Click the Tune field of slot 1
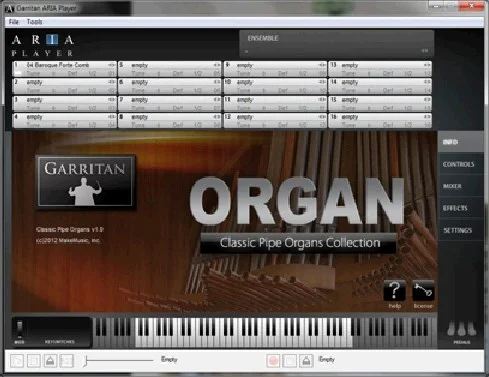 pyautogui.click(x=34, y=73)
